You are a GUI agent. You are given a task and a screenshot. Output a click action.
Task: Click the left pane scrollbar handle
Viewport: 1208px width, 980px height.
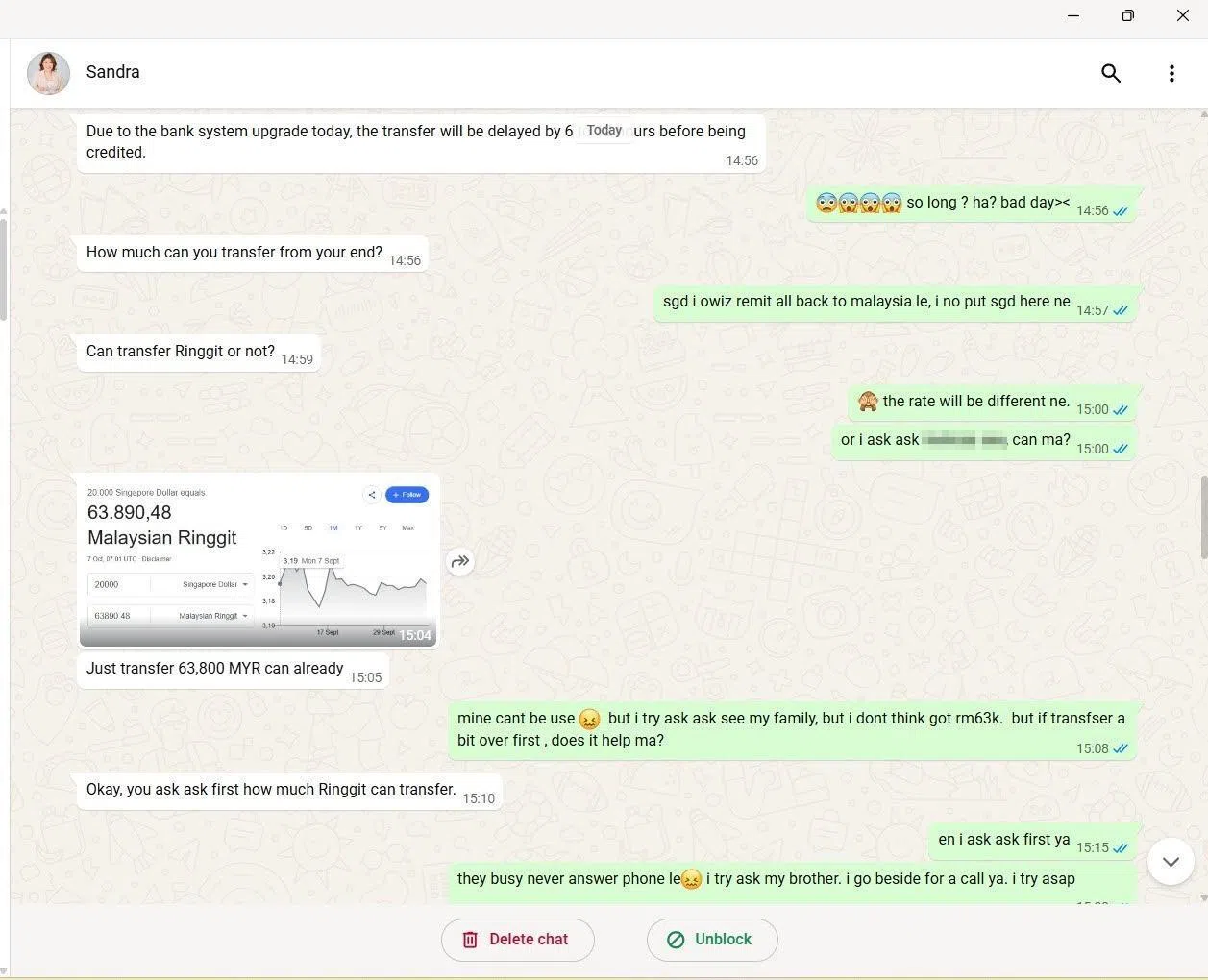pos(4,269)
